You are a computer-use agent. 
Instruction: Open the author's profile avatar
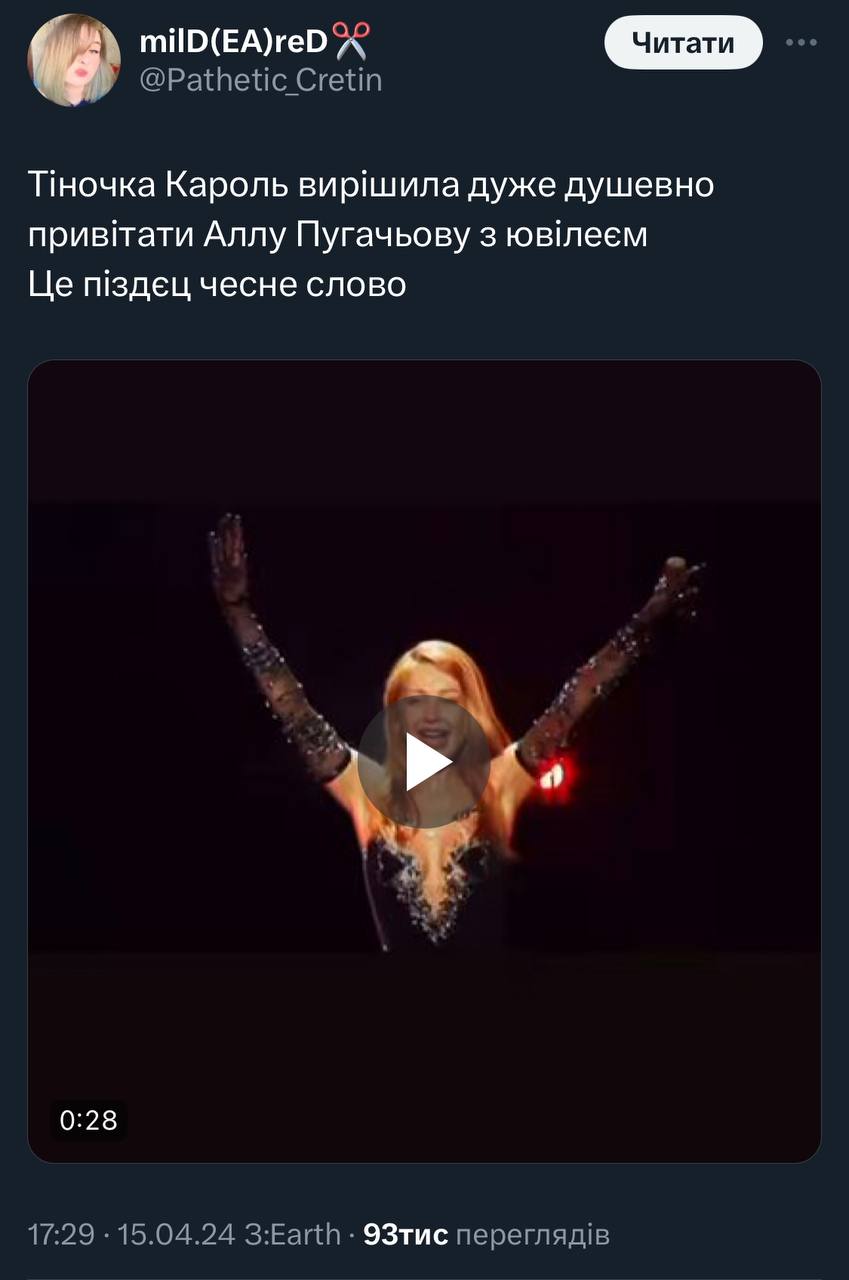pyautogui.click(x=74, y=60)
